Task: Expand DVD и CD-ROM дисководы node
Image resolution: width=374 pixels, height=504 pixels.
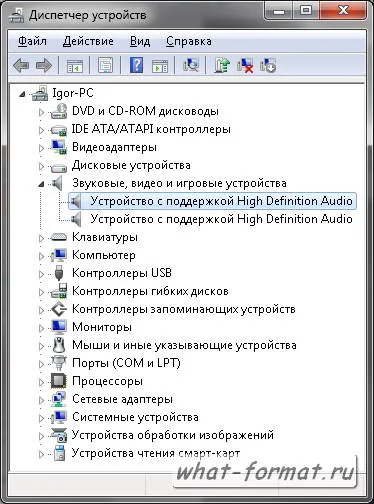Action: click(41, 112)
